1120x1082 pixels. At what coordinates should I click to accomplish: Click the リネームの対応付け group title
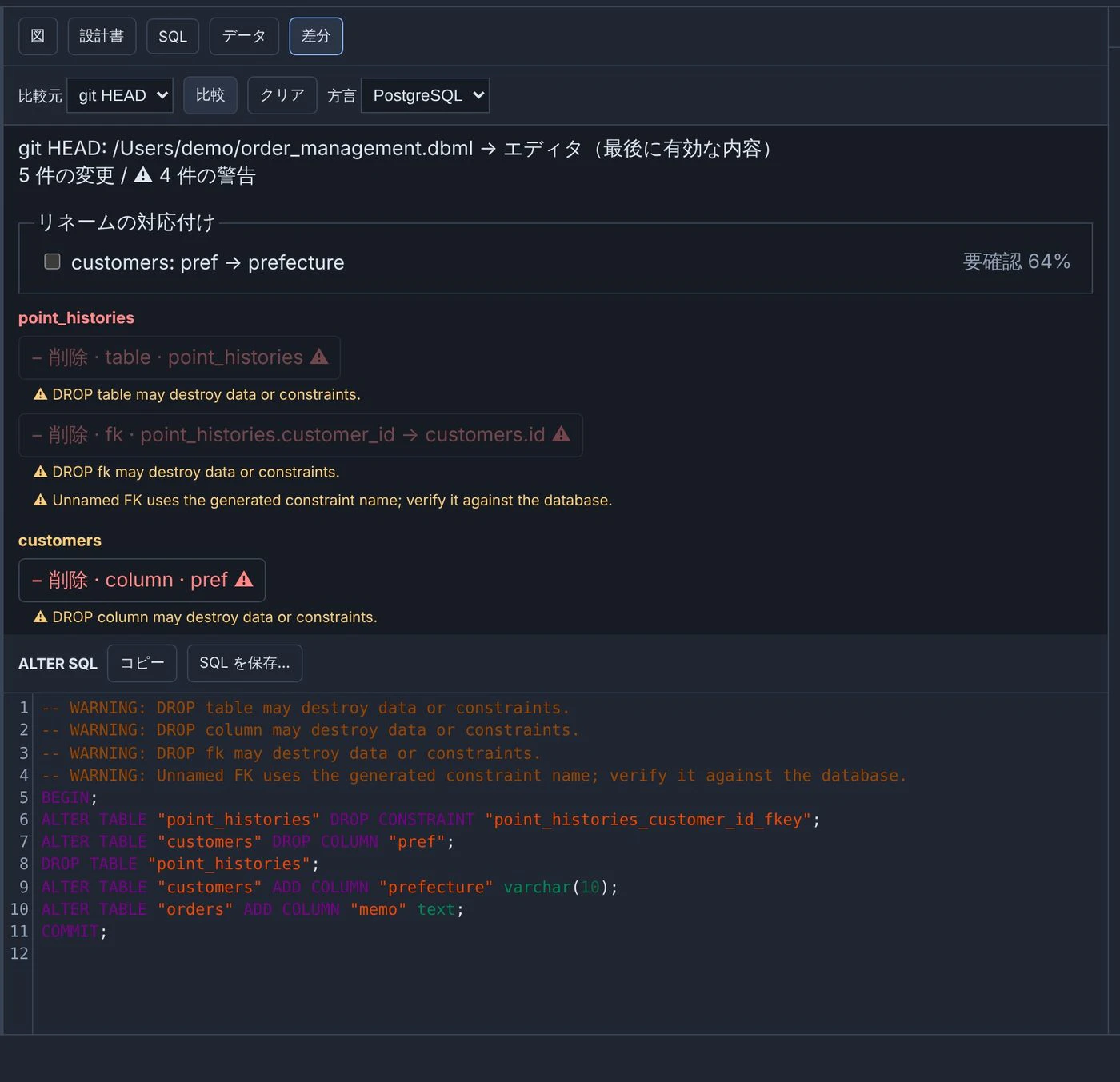point(126,222)
